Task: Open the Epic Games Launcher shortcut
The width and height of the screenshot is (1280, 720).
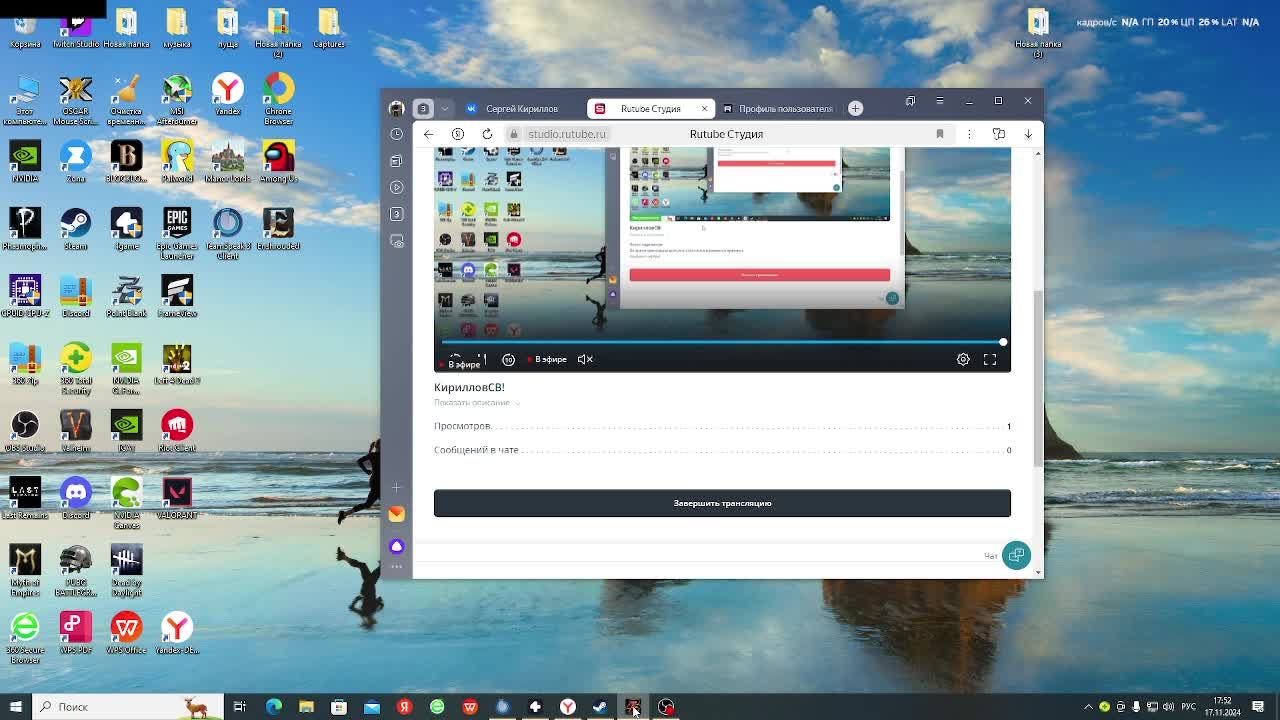Action: (x=177, y=234)
